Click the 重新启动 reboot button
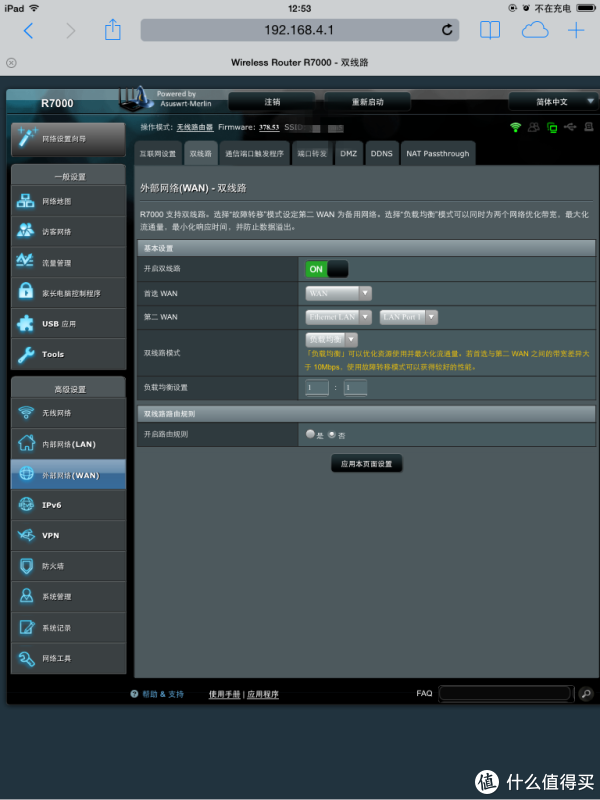The width and height of the screenshot is (600, 800). click(x=367, y=102)
